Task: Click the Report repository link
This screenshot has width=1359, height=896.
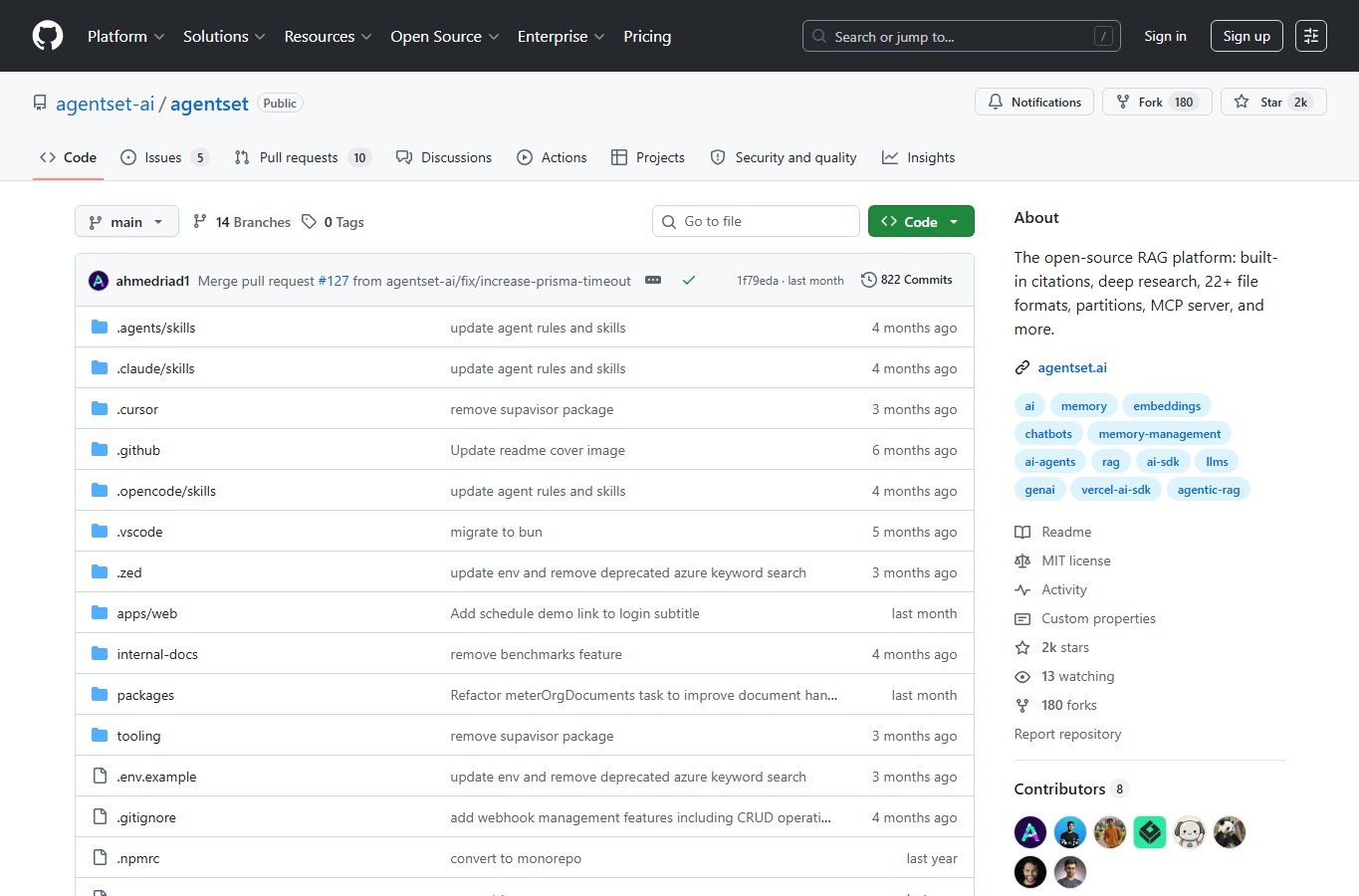Action: [x=1067, y=734]
